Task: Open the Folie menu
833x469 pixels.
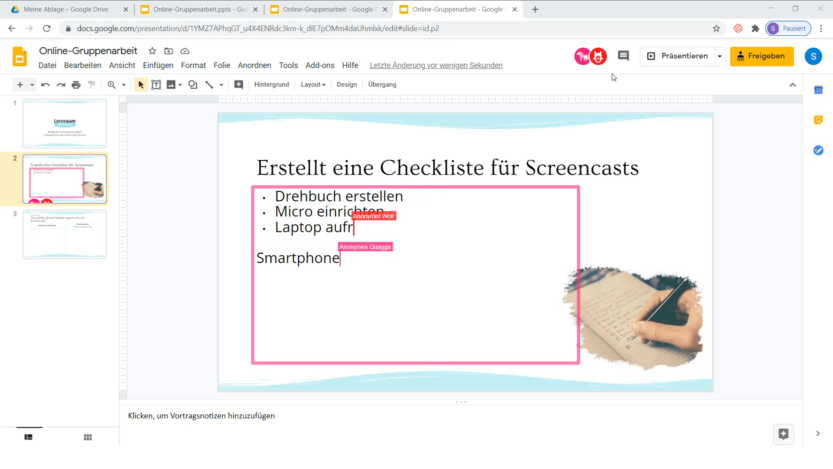Action: pyautogui.click(x=222, y=65)
